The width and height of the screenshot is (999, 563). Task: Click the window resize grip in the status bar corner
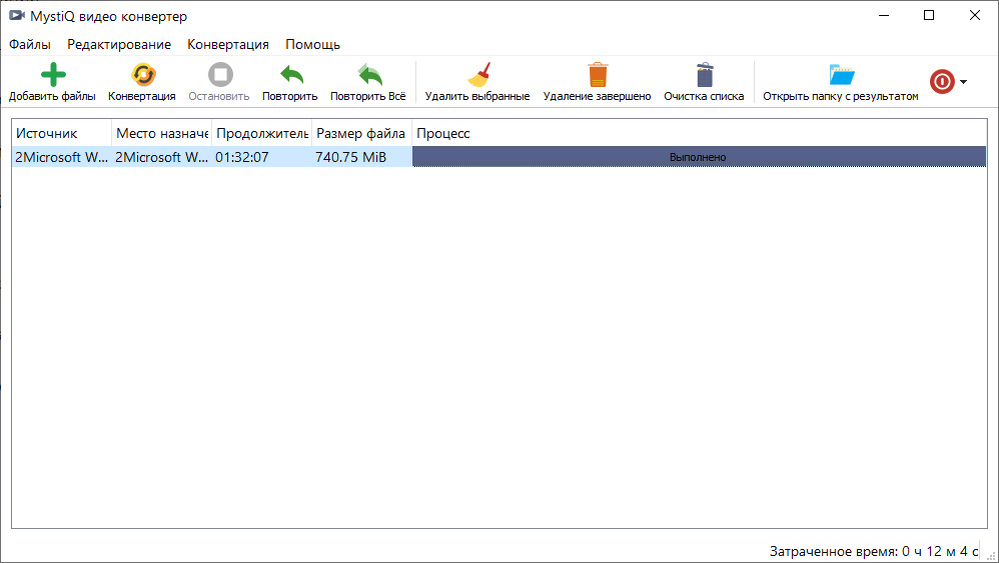tap(990, 555)
